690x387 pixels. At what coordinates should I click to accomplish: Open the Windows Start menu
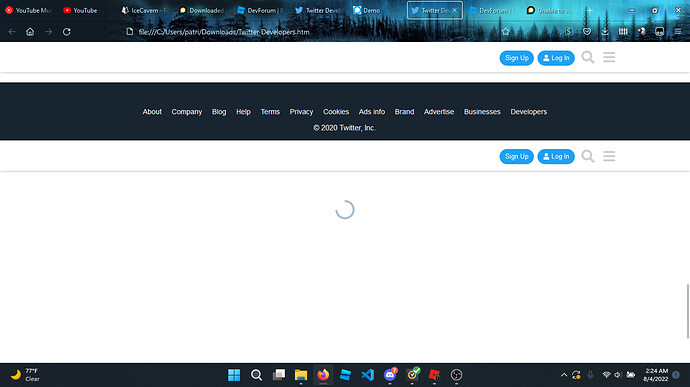(234, 375)
